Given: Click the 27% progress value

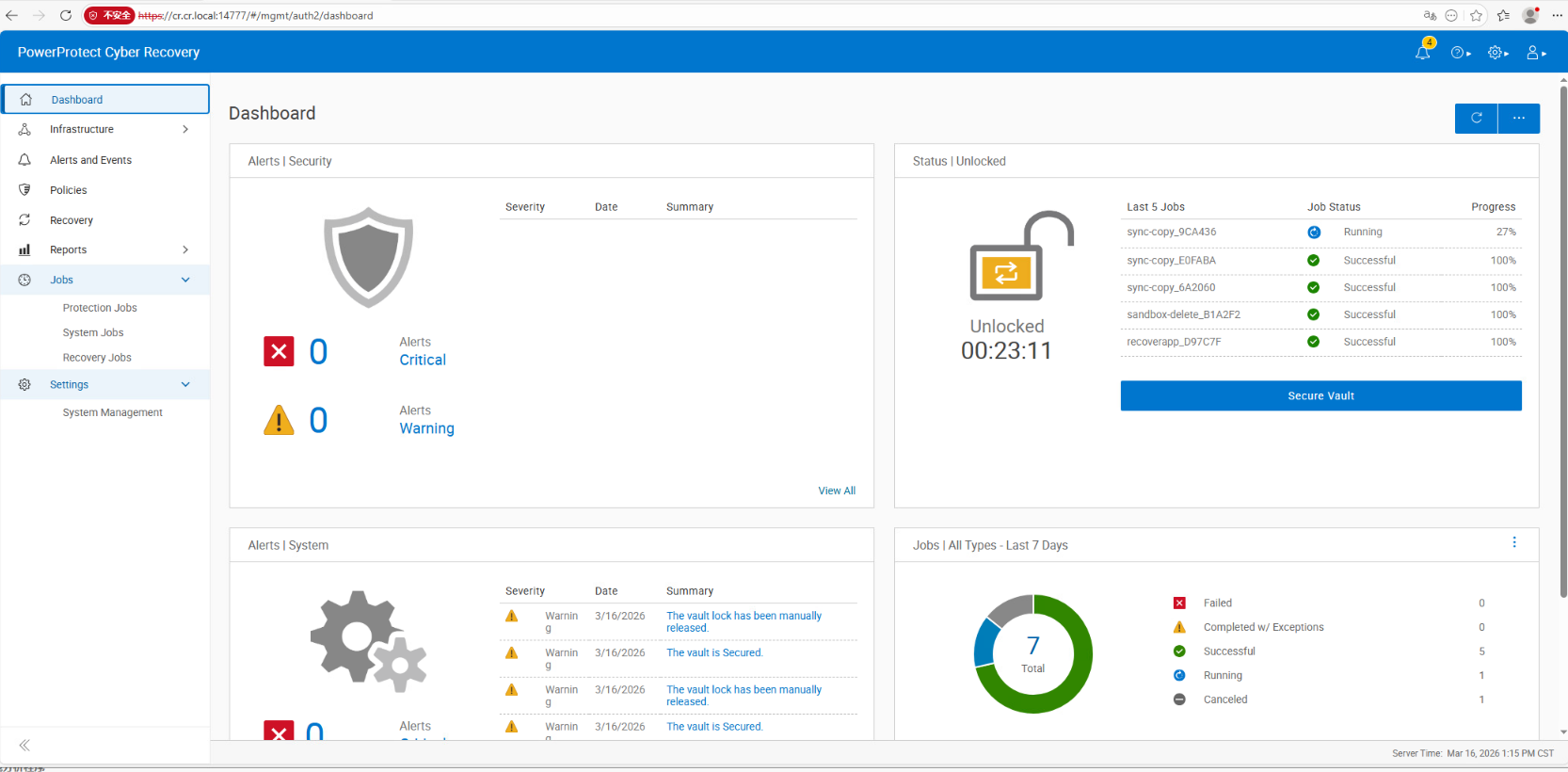Looking at the screenshot, I should tap(1506, 233).
